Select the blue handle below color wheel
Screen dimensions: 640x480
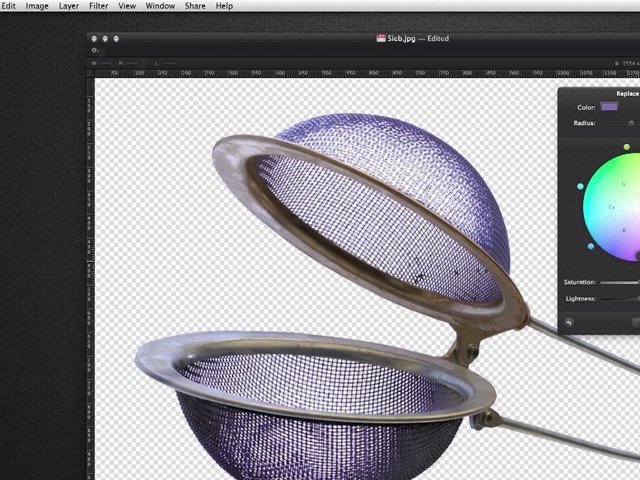point(591,246)
